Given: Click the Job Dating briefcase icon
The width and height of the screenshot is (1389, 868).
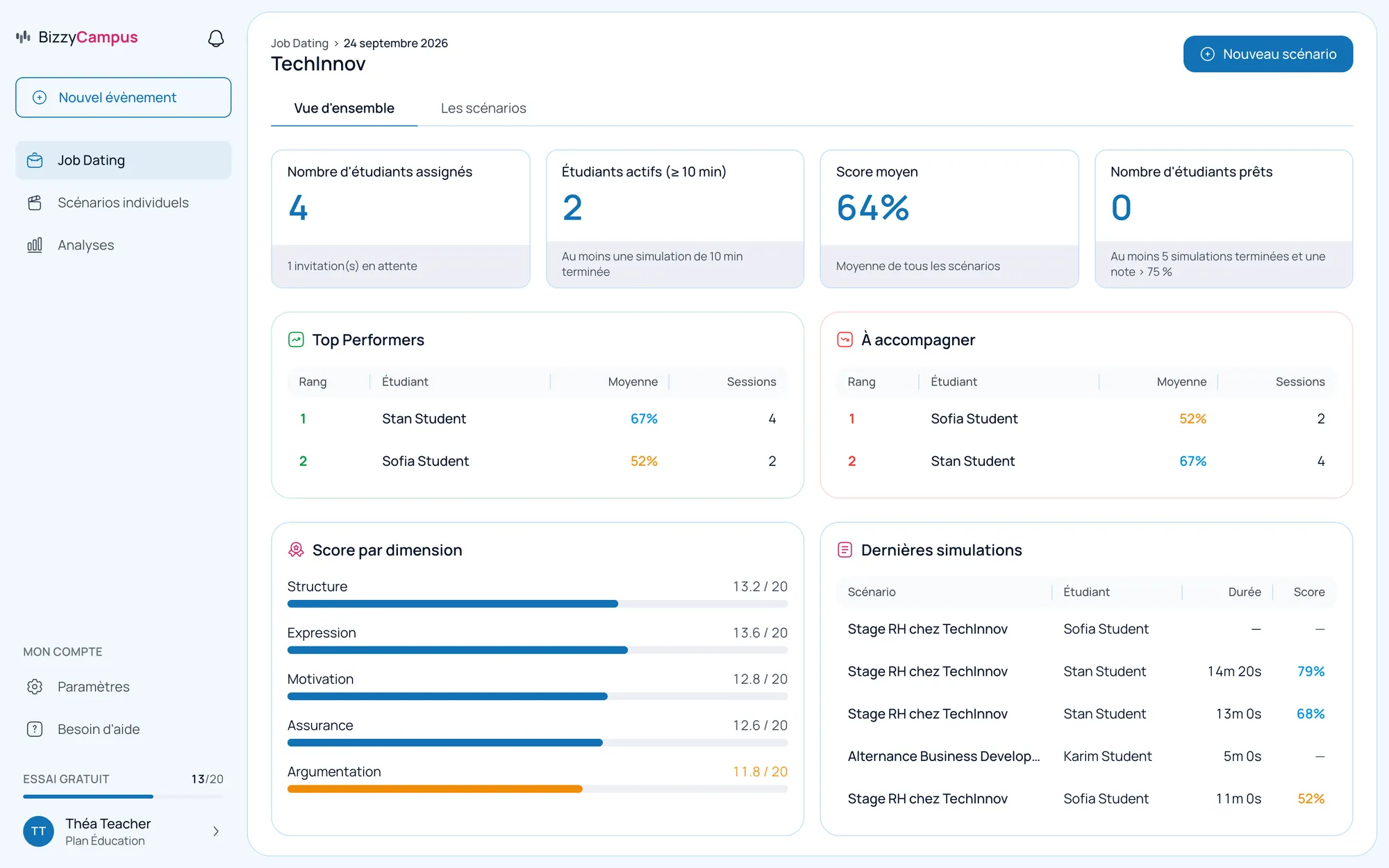Looking at the screenshot, I should tap(35, 160).
